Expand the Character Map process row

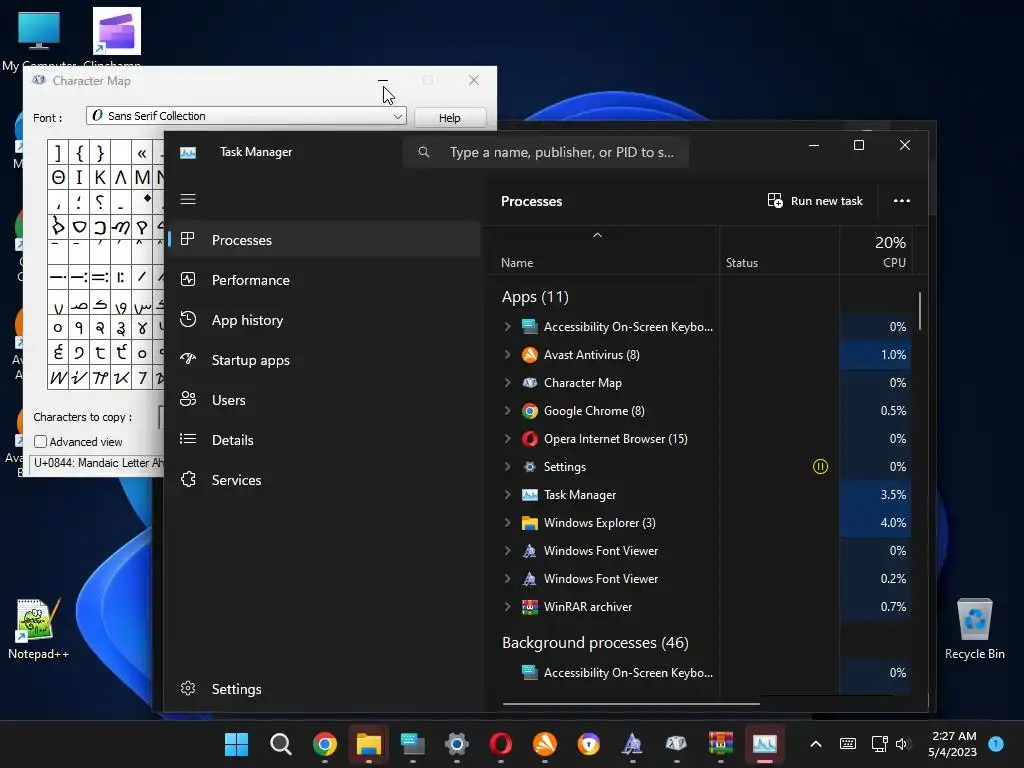(x=507, y=383)
